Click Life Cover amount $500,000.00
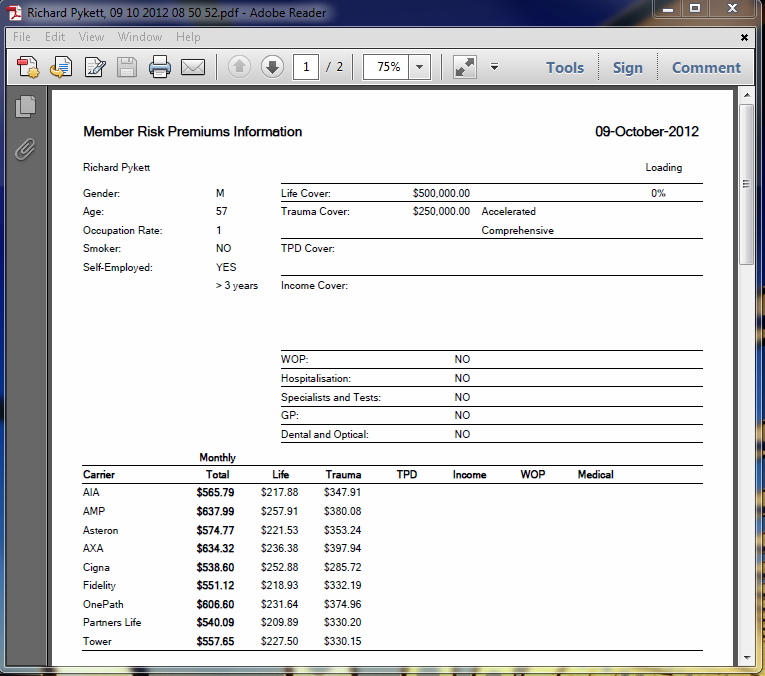This screenshot has height=676, width=765. [441, 193]
